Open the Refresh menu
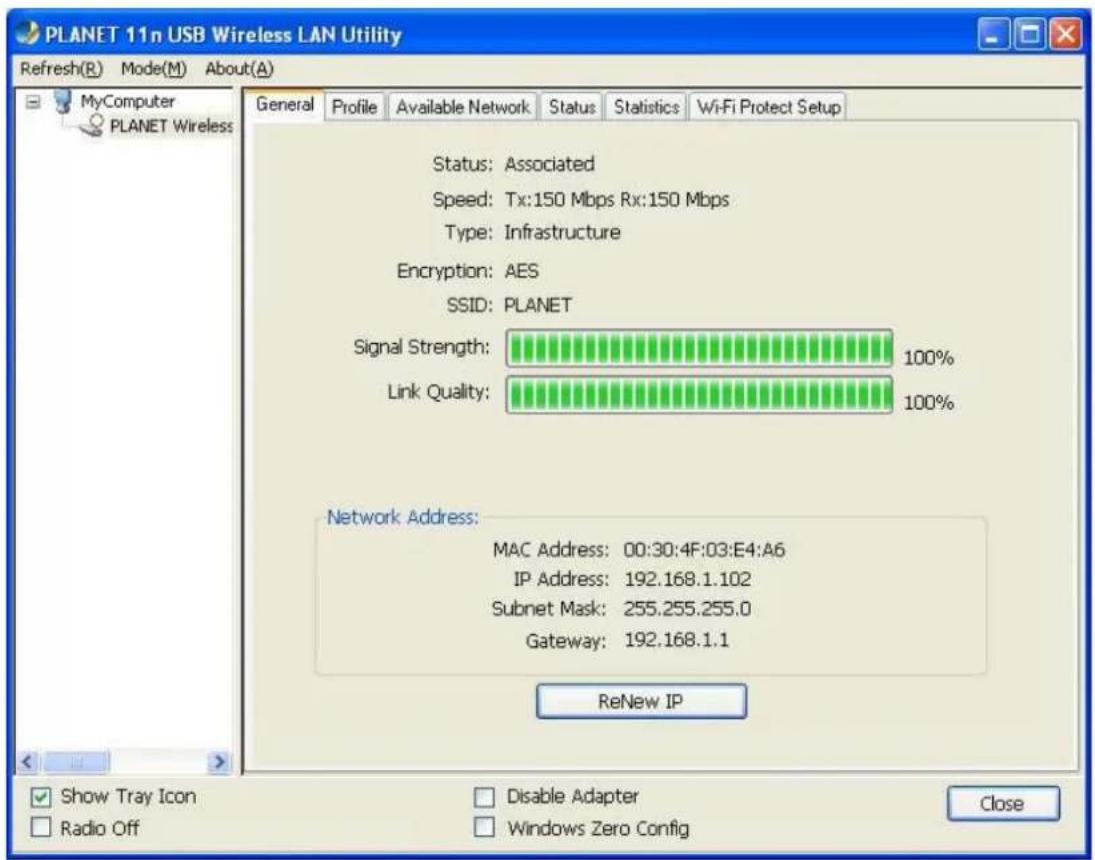 (x=61, y=68)
